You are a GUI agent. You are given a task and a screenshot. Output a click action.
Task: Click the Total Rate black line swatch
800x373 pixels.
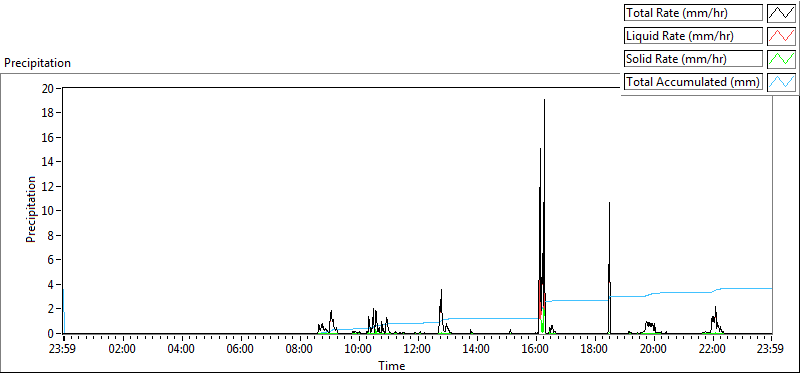(782, 13)
